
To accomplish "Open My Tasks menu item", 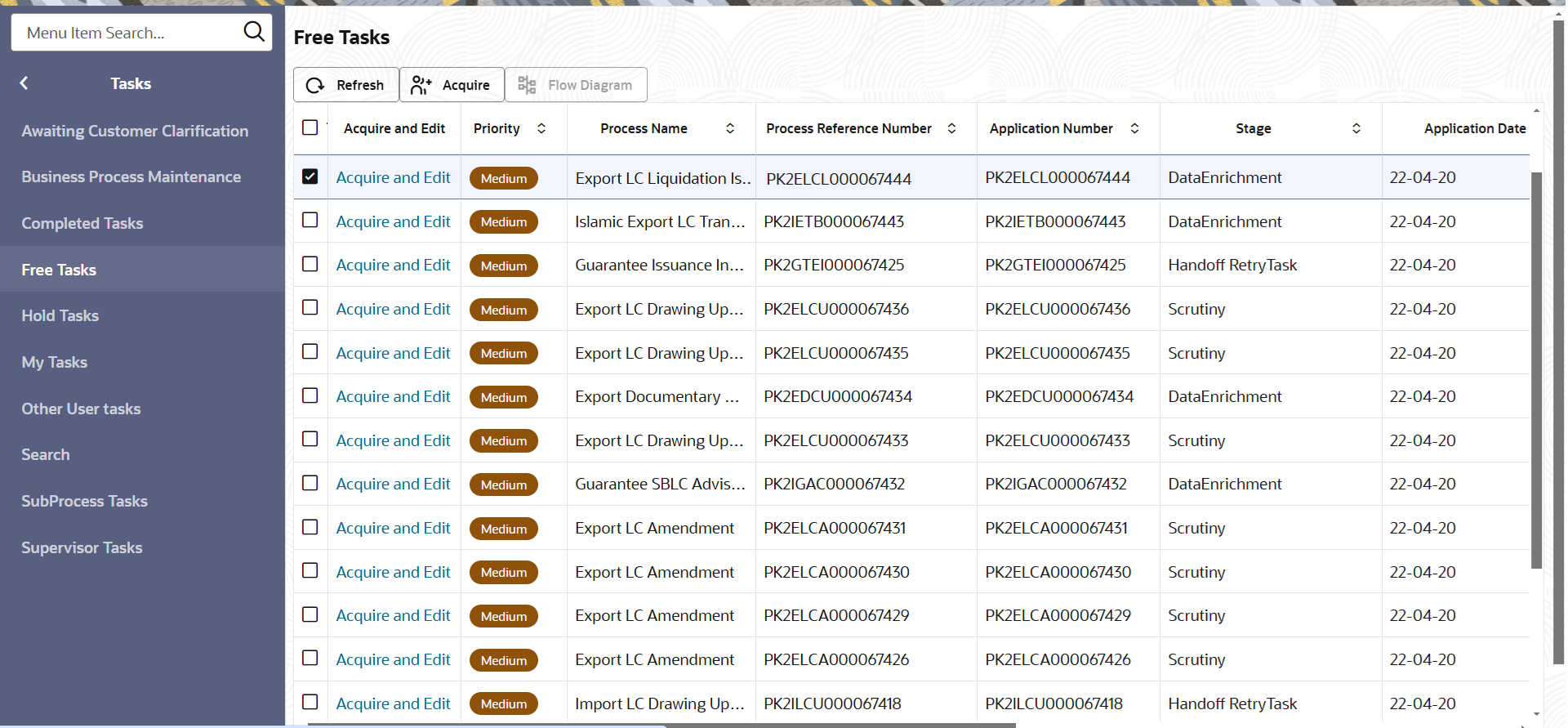I will [x=142, y=362].
